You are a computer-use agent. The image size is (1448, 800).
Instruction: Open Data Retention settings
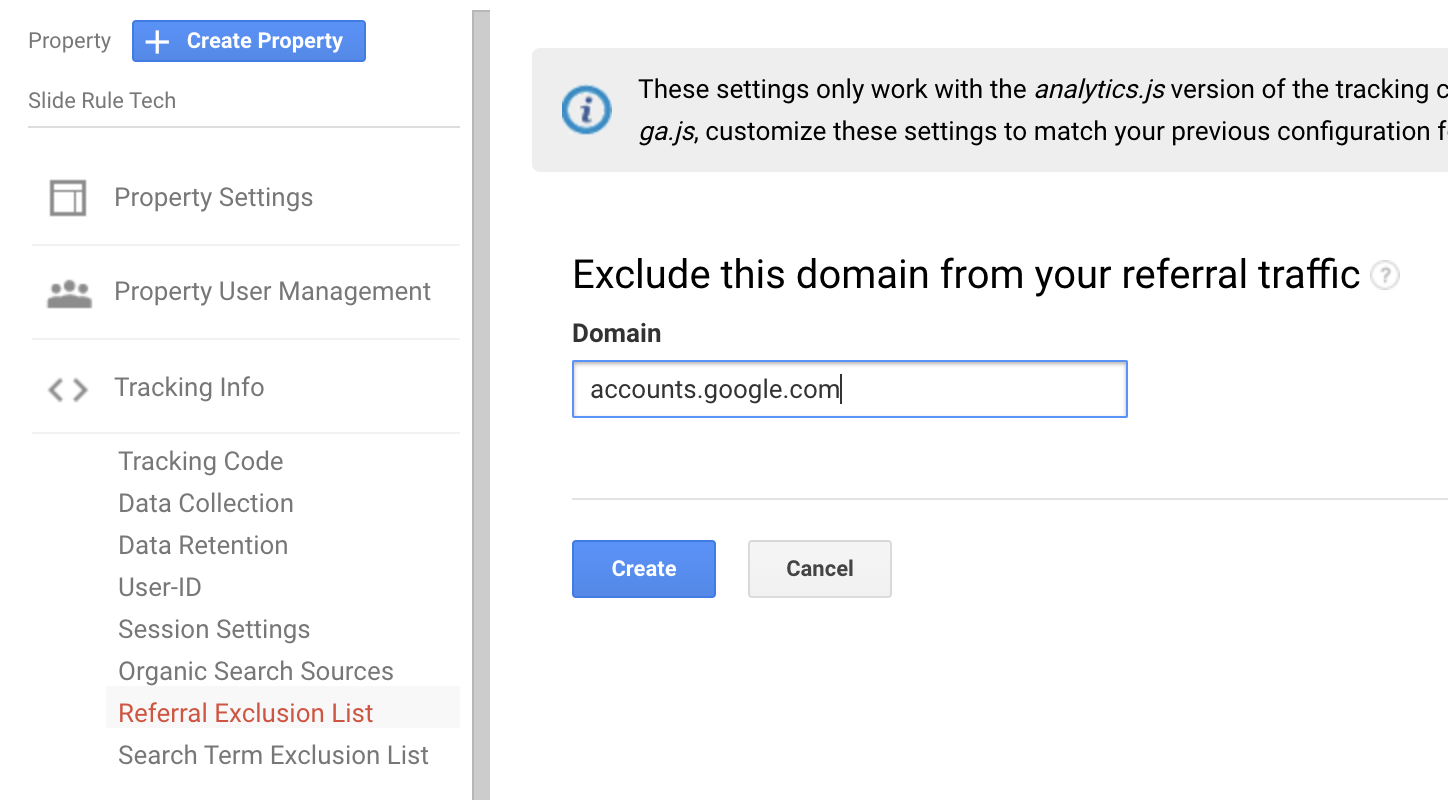pyautogui.click(x=203, y=545)
